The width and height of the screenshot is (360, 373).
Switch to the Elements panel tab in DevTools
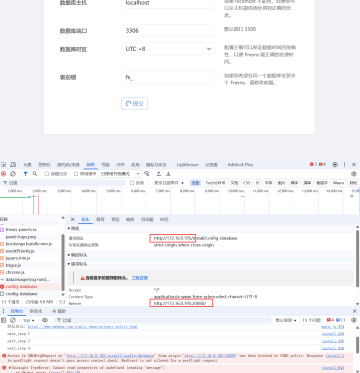coord(27,165)
